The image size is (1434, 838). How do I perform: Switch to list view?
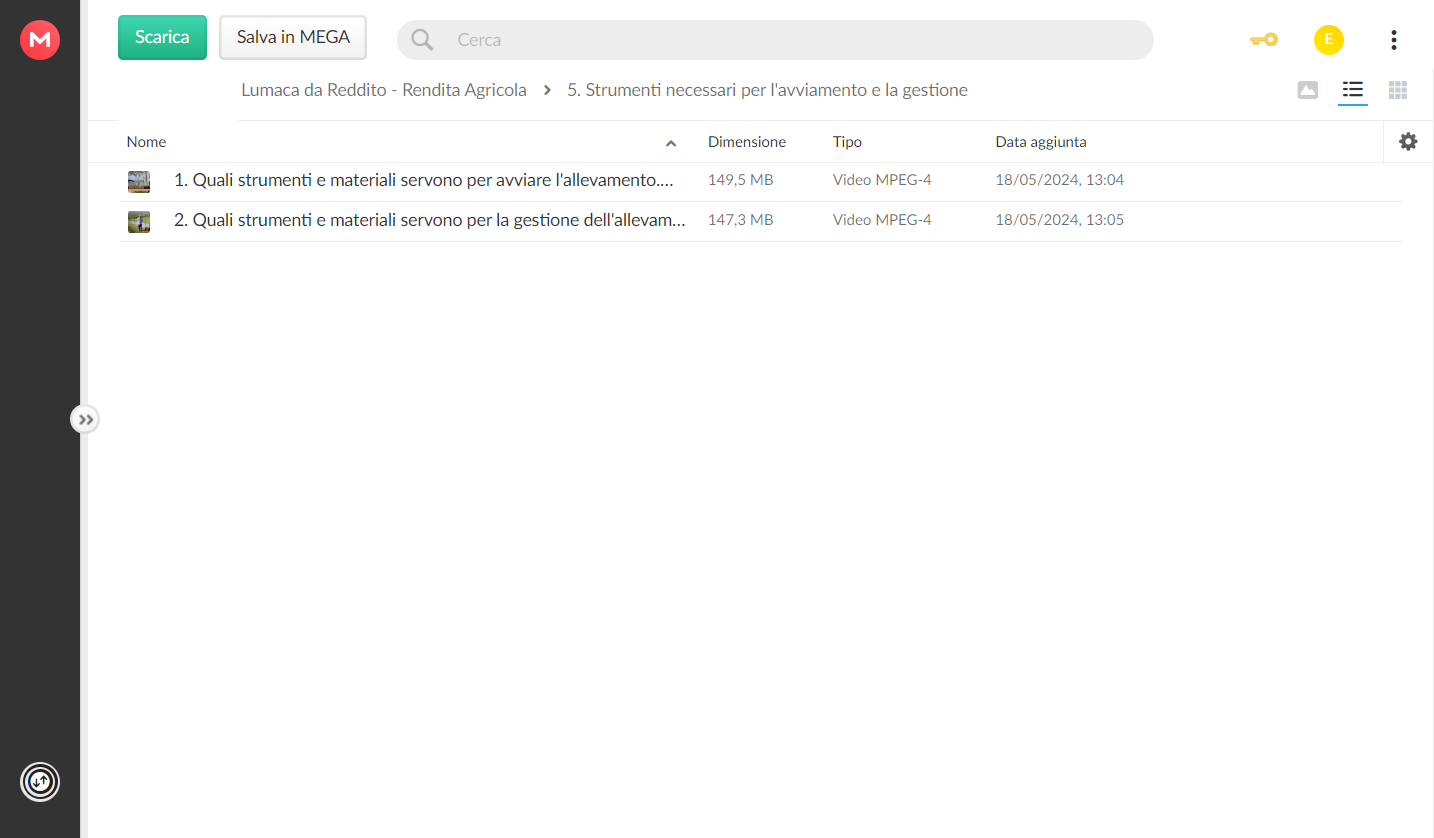point(1353,90)
